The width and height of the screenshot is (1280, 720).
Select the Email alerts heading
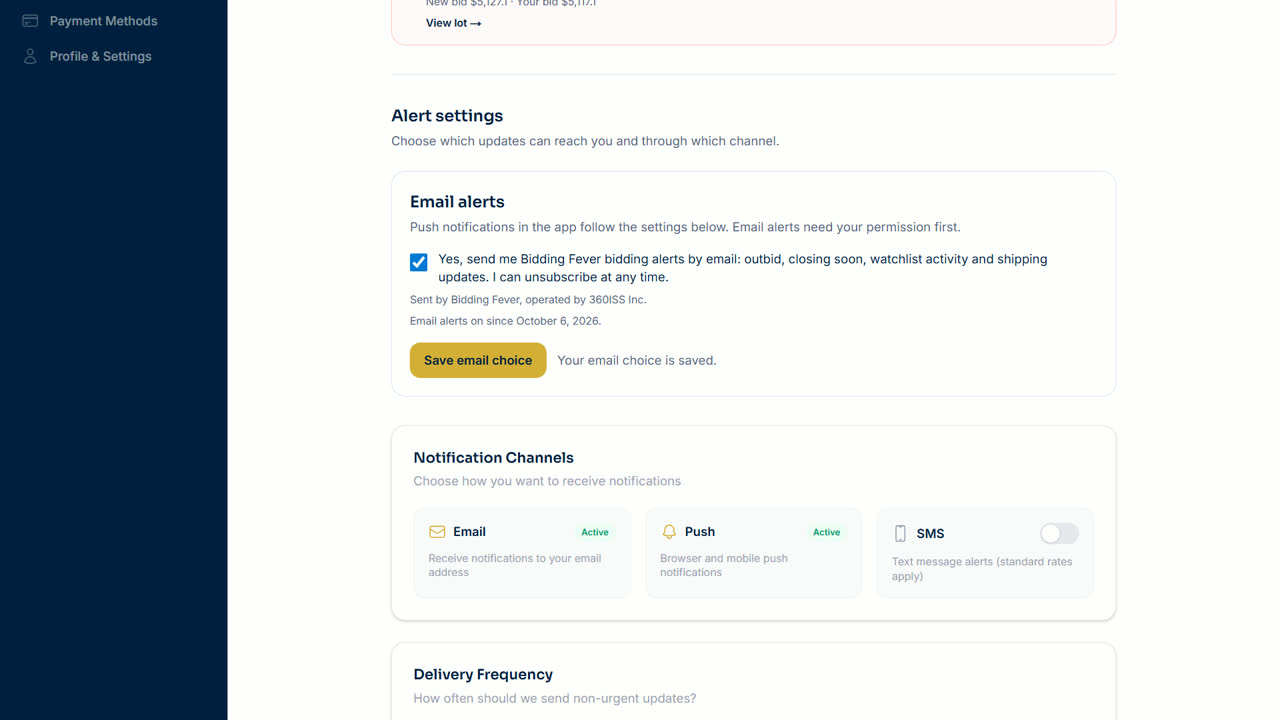457,201
